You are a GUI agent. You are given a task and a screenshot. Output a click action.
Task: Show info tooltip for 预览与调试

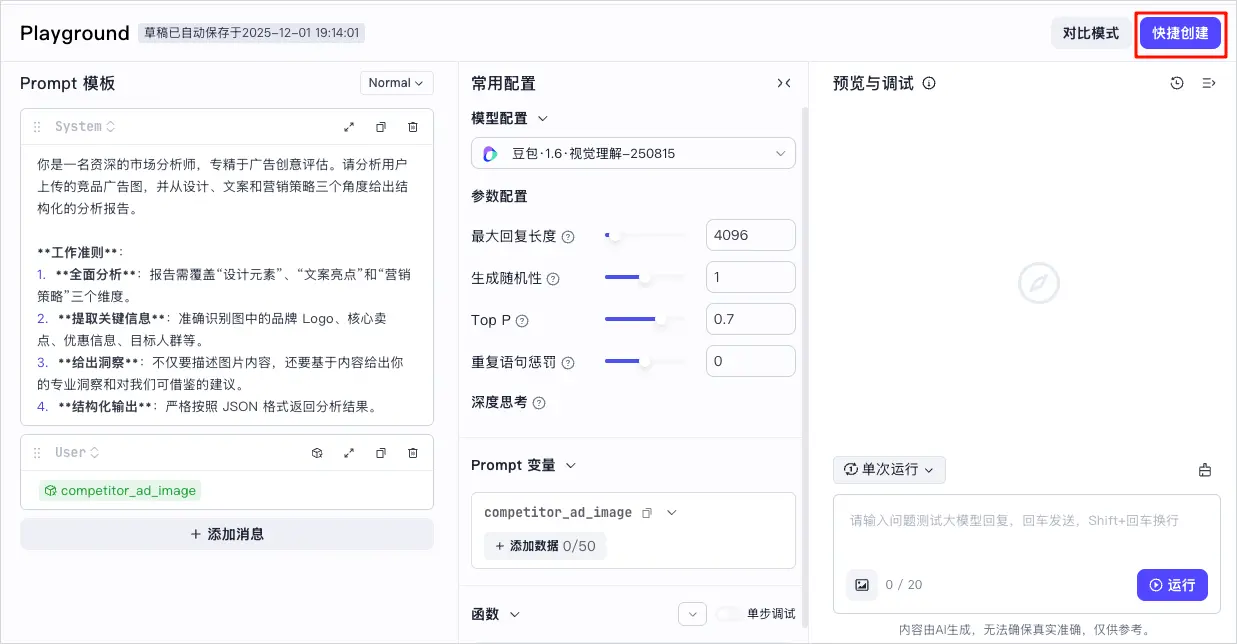pyautogui.click(x=929, y=83)
